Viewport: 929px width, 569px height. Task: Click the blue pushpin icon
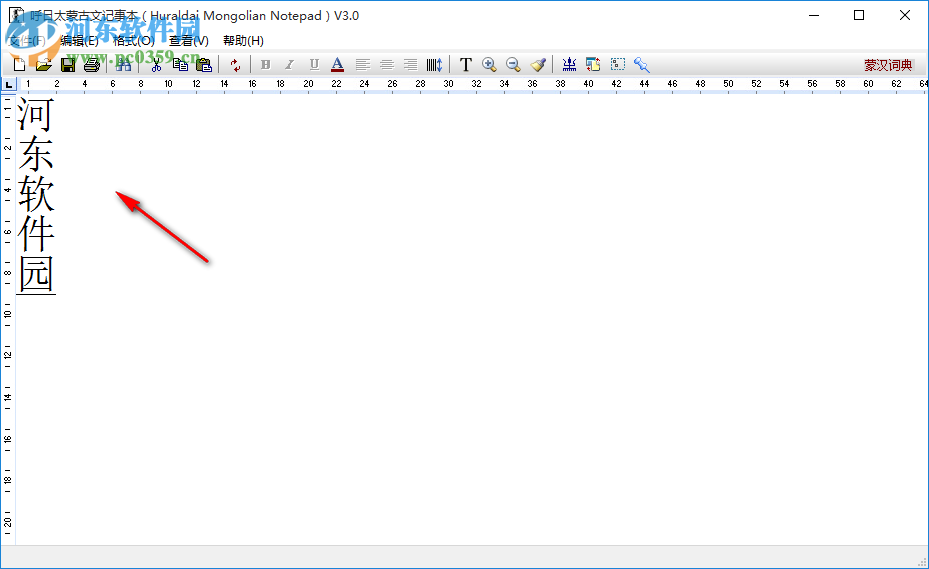pyautogui.click(x=642, y=65)
